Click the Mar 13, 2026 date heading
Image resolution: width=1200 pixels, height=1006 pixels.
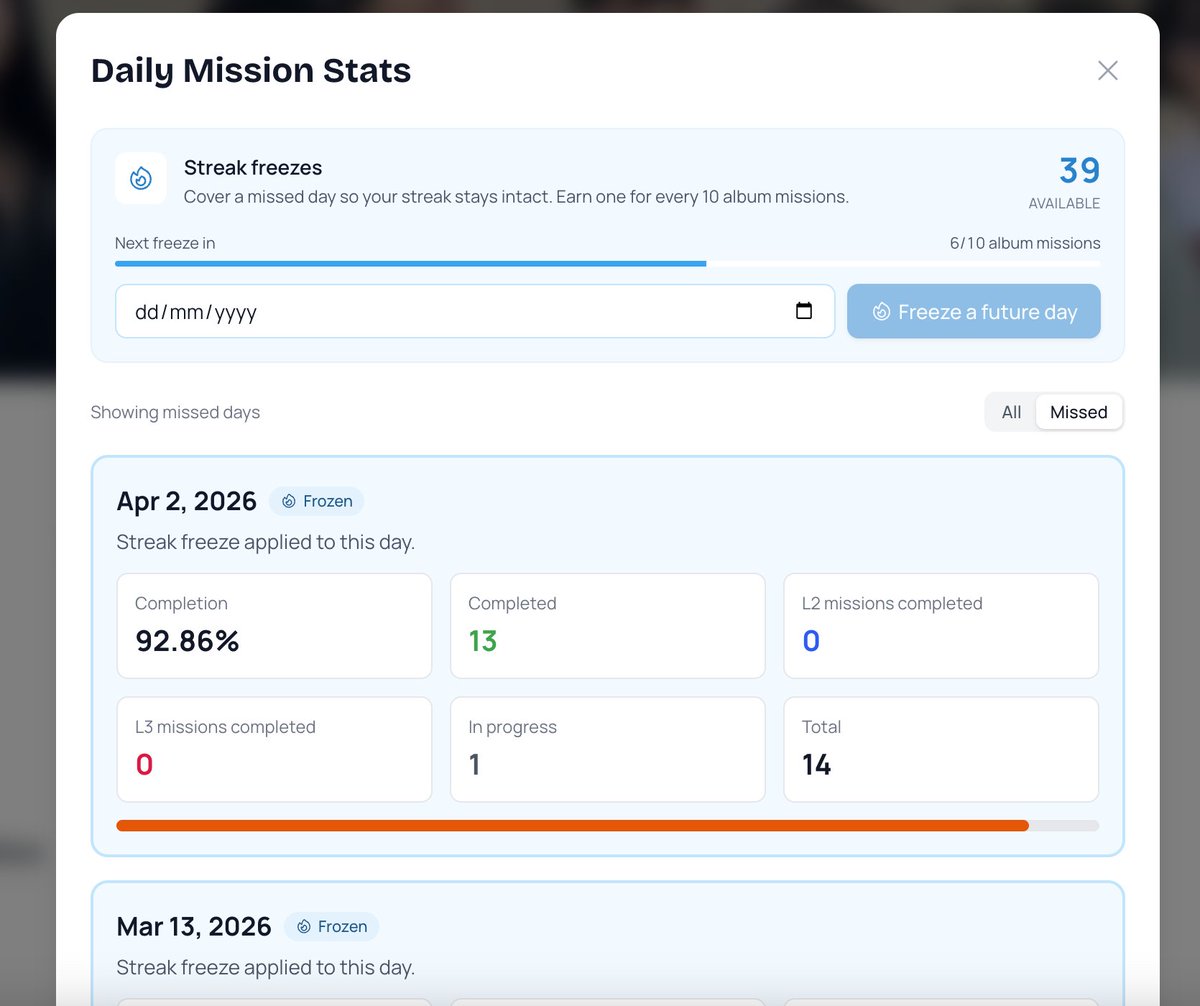(194, 927)
